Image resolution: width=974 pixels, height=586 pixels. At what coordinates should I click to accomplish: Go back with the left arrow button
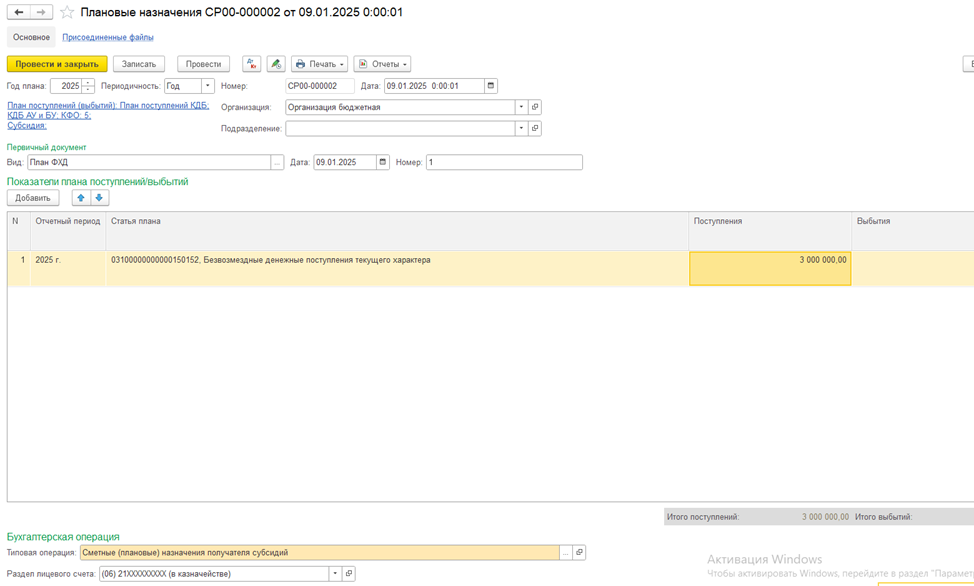(x=19, y=12)
